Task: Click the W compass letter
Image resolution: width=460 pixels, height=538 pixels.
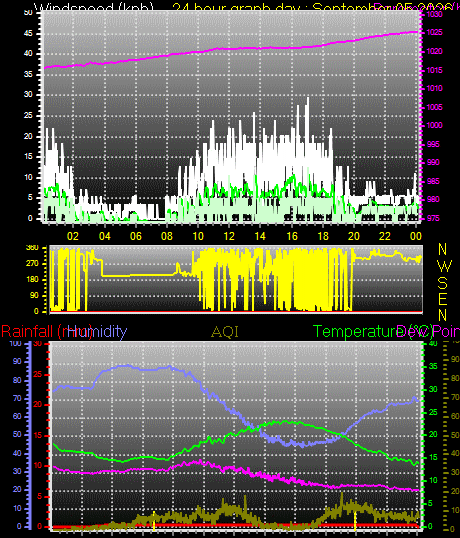Action: point(445,266)
